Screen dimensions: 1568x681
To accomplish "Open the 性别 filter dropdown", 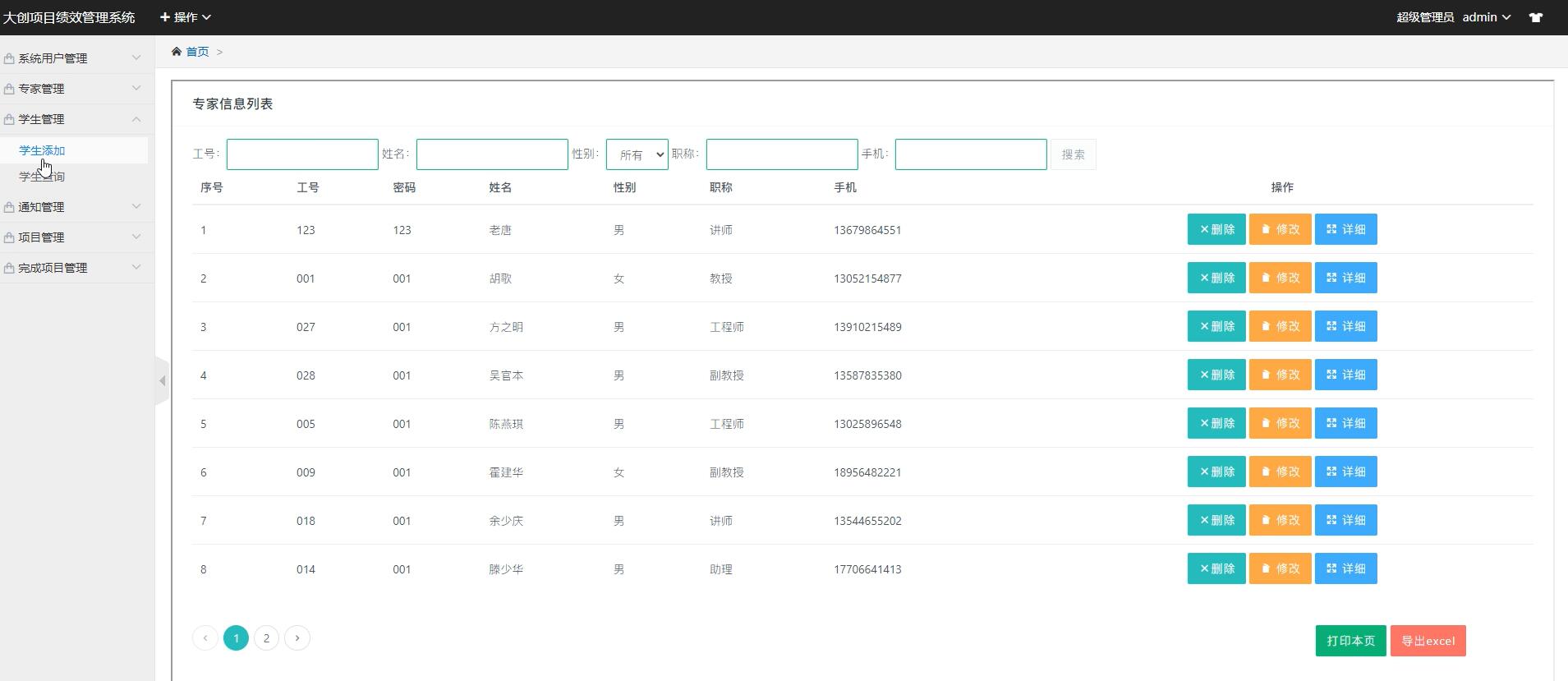I will coord(637,154).
